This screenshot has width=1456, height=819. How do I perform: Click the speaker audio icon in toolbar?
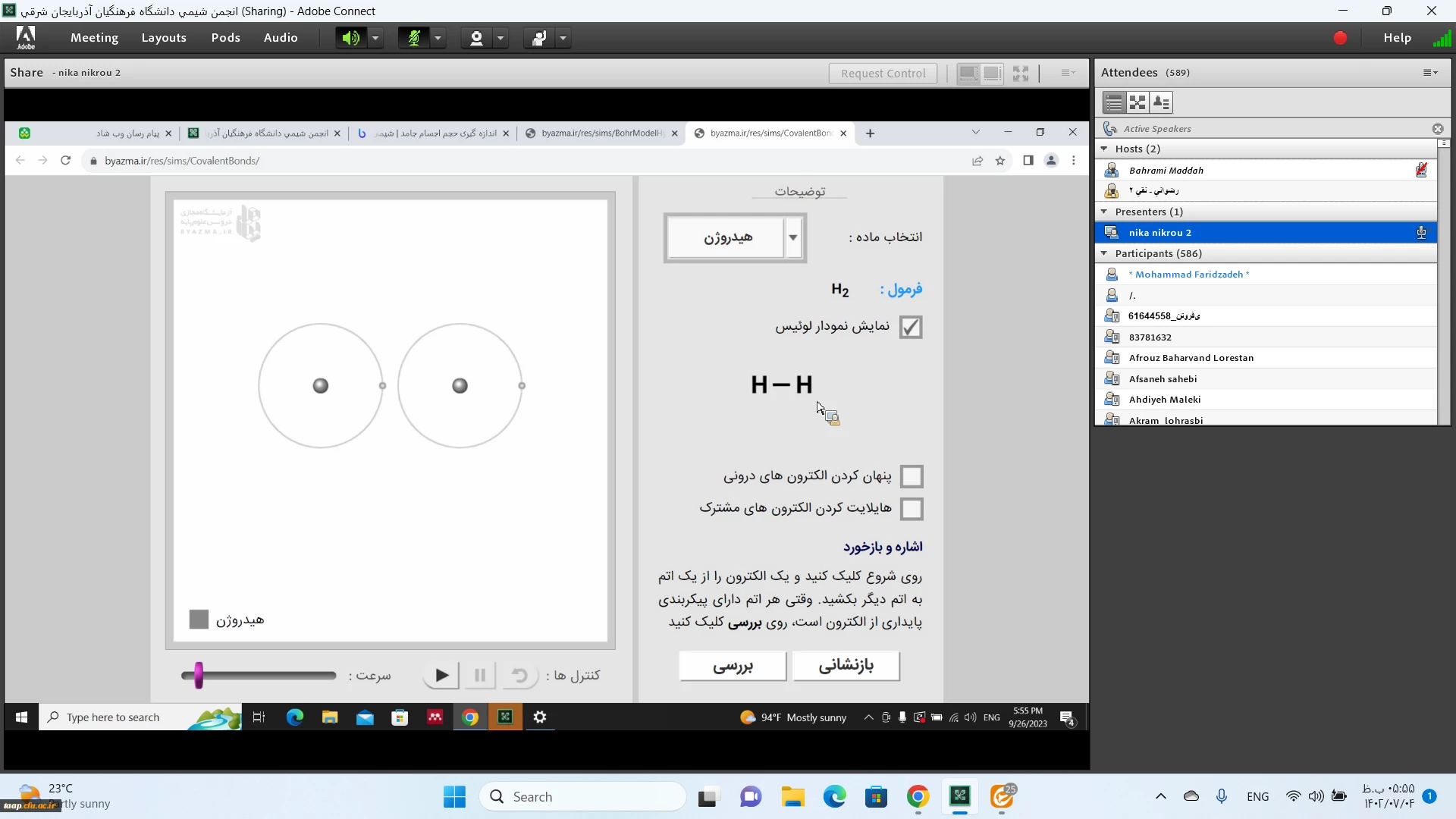tap(350, 38)
